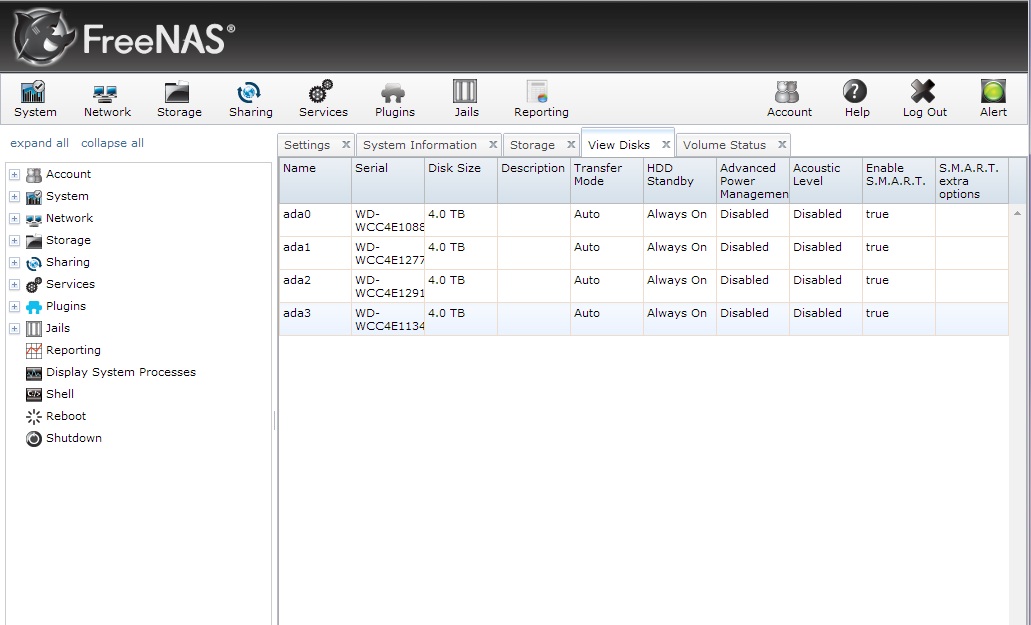This screenshot has height=625, width=1031.
Task: Expand the Services tree node
Action: (14, 285)
